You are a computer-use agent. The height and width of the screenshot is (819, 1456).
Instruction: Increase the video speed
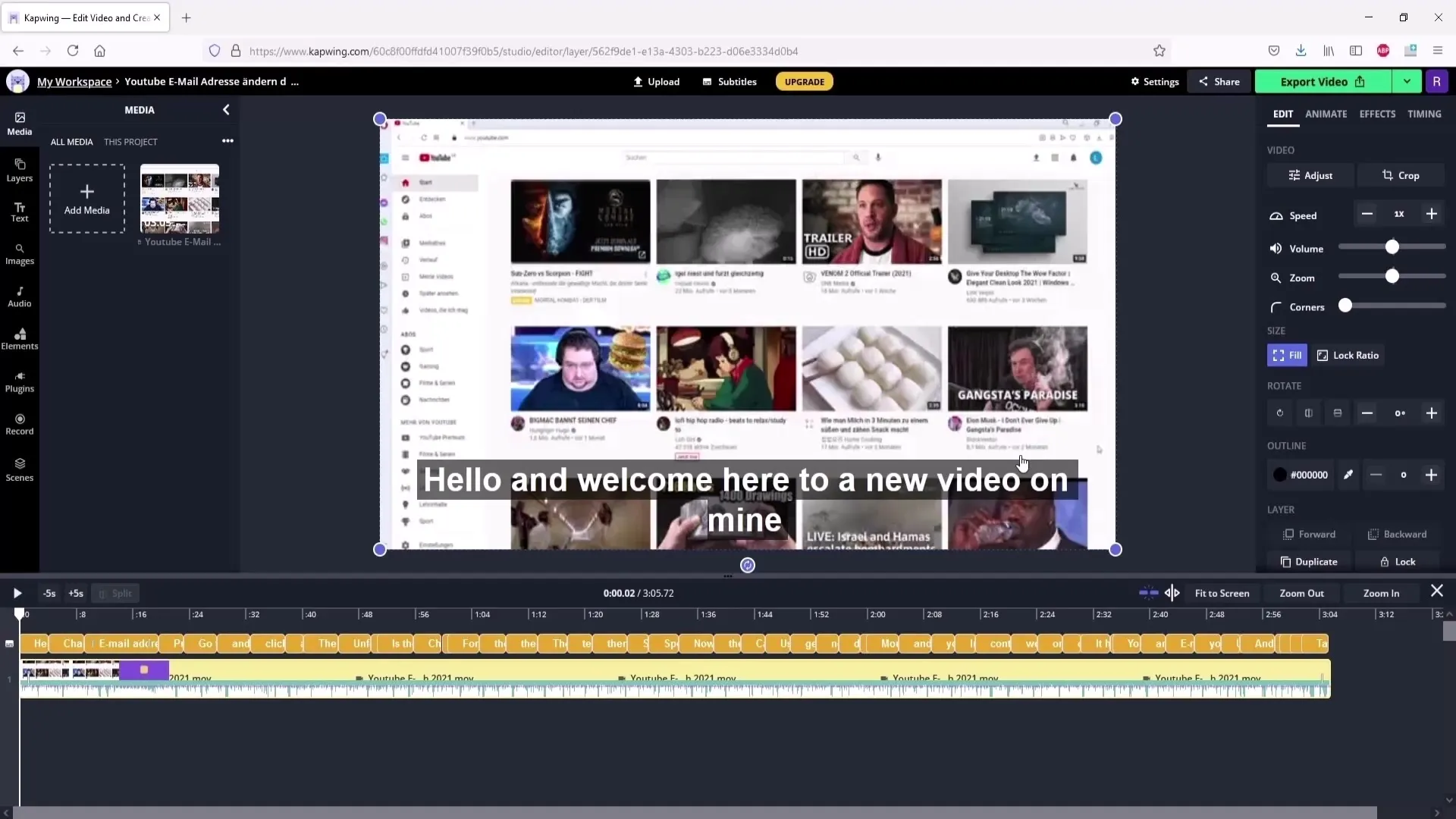[x=1431, y=215]
